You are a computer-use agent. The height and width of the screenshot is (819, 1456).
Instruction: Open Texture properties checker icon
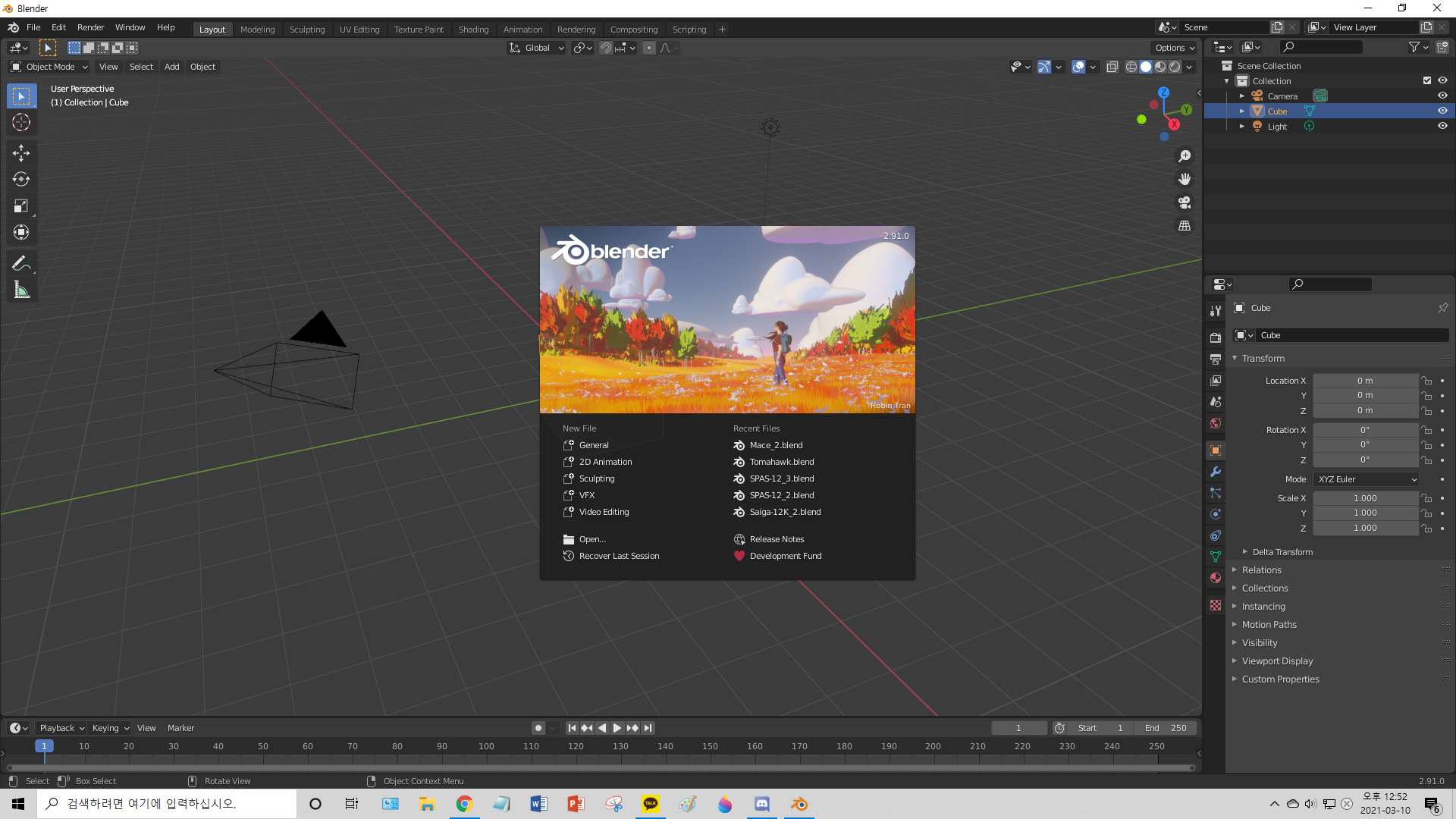coord(1216,605)
